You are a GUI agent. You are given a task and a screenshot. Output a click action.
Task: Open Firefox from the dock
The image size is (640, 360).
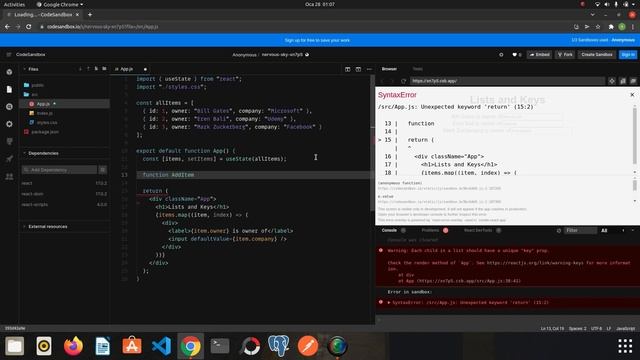pyautogui.click(x=73, y=346)
